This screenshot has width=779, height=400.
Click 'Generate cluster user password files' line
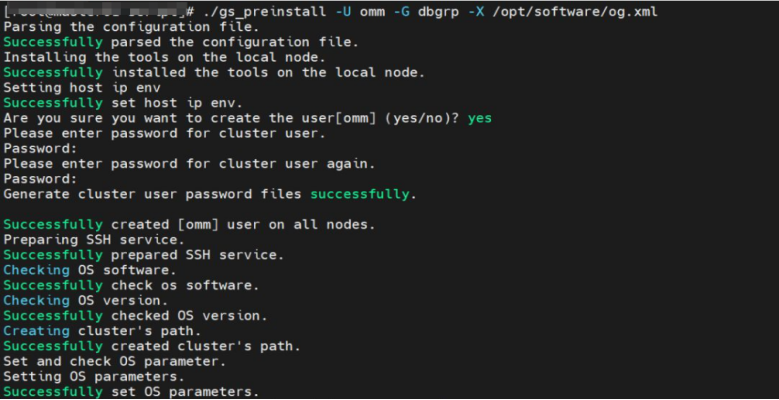pyautogui.click(x=210, y=194)
